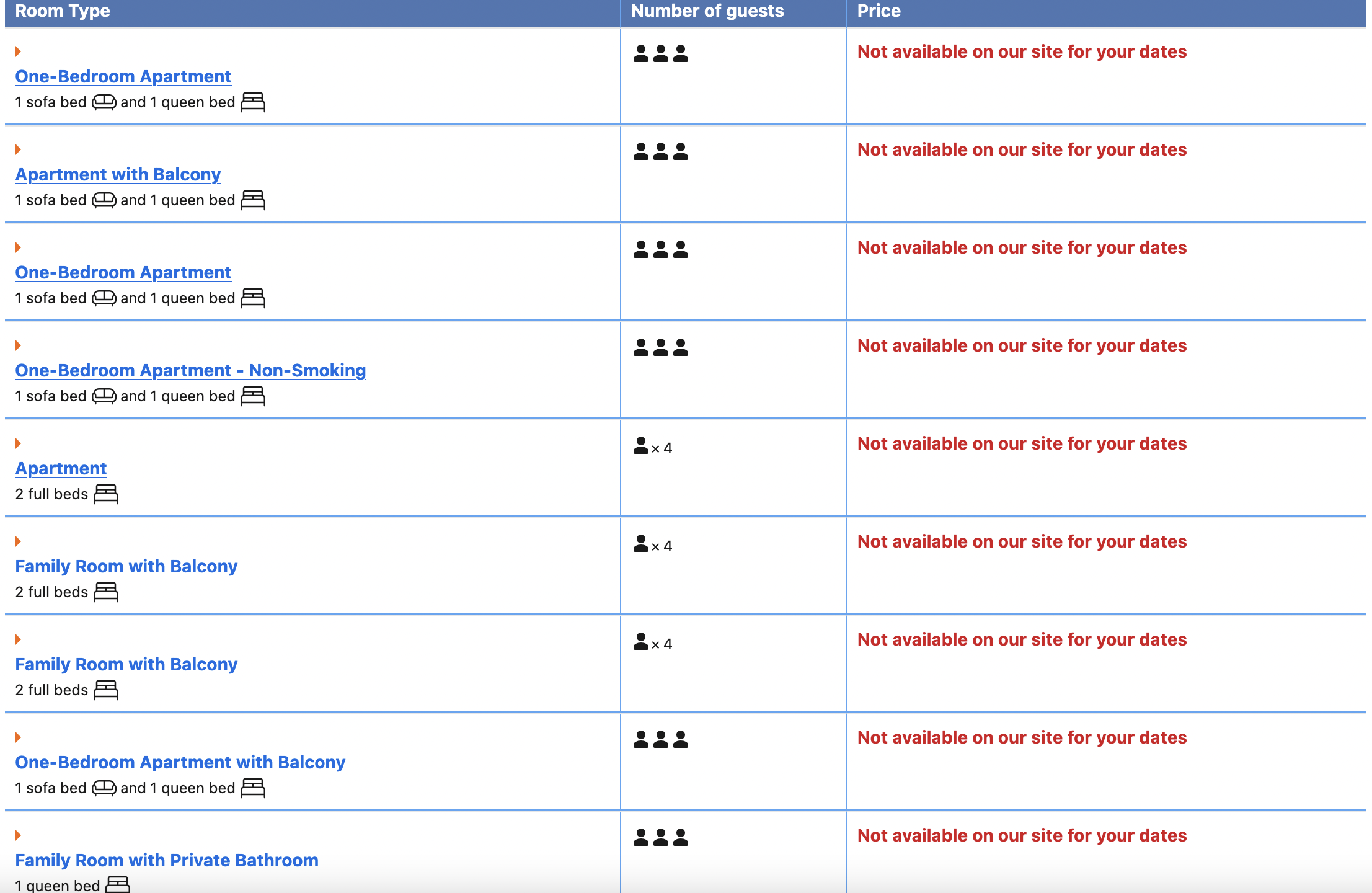Open the plain Apartment room link
The width and height of the screenshot is (1372, 893).
tap(61, 468)
